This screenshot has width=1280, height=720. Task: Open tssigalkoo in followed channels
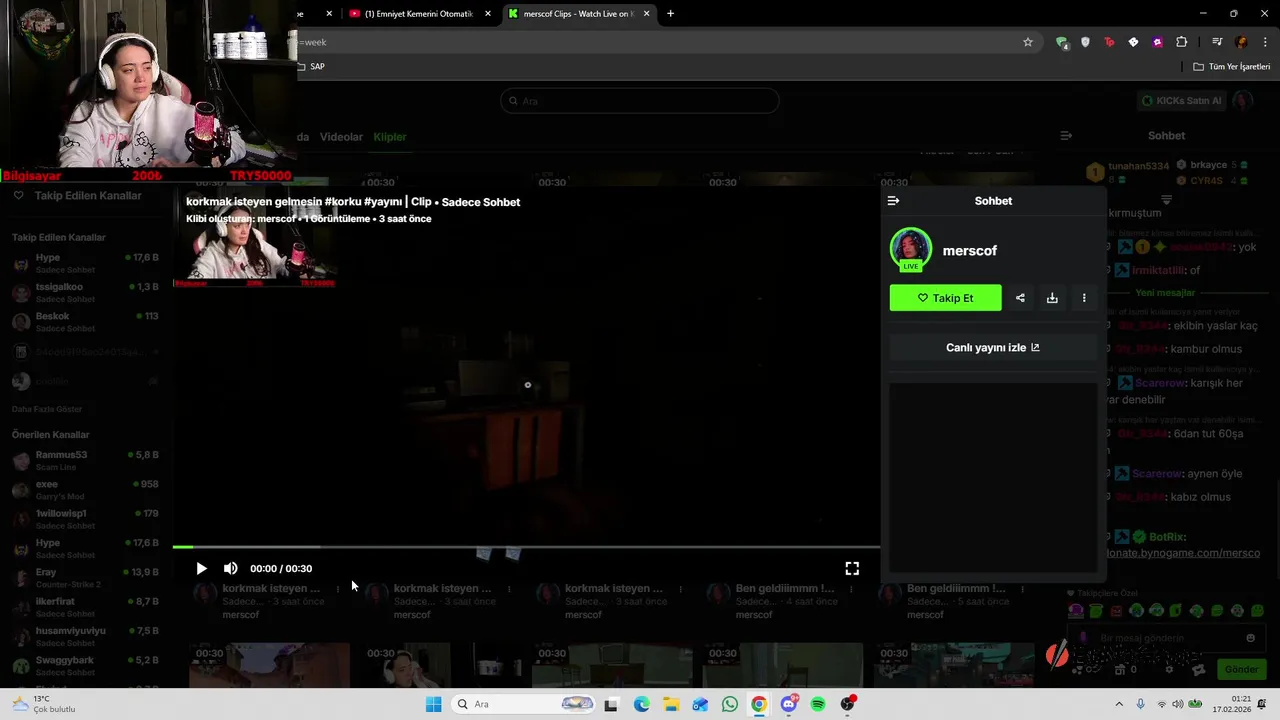tap(85, 292)
